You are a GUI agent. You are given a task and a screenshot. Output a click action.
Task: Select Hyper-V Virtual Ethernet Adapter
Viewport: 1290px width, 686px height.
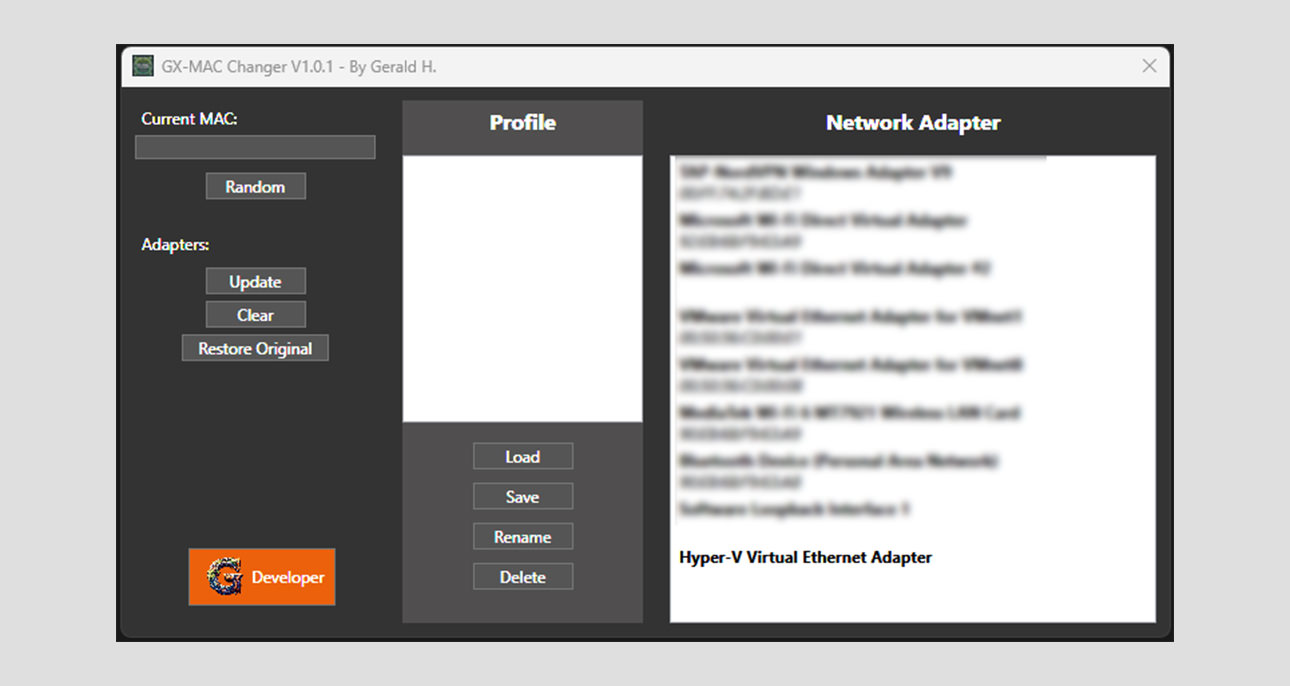pyautogui.click(x=805, y=557)
